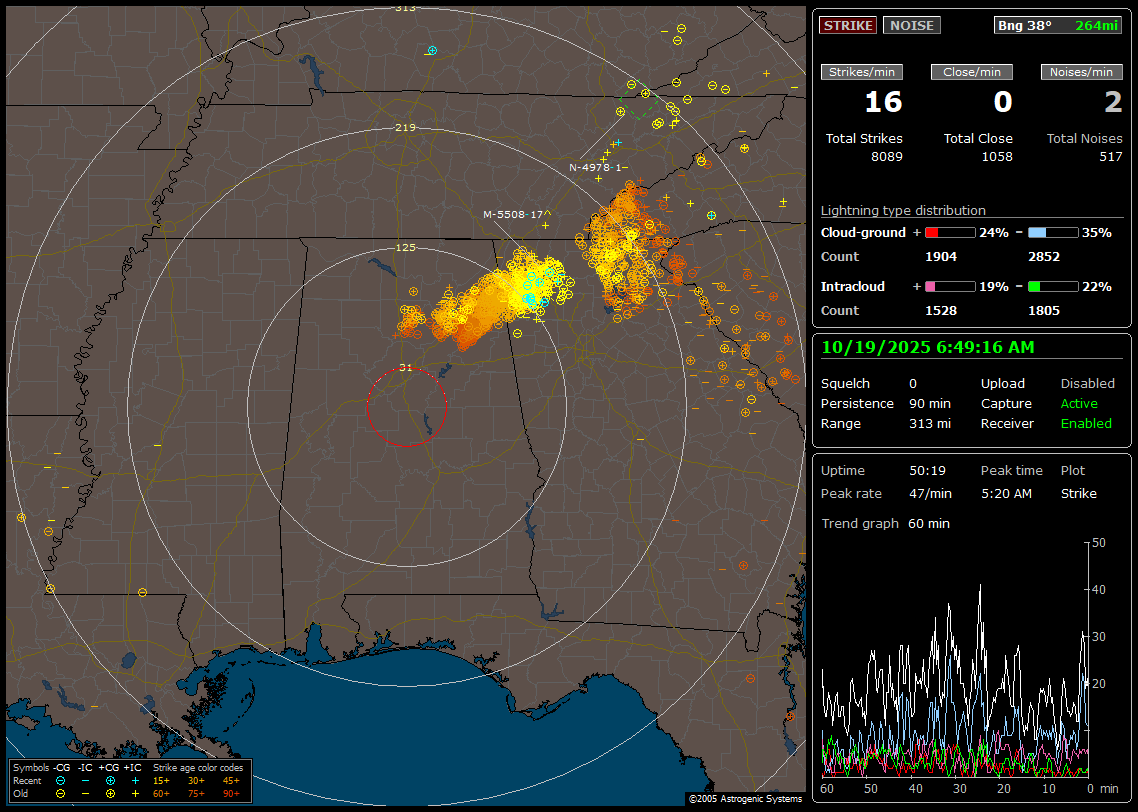
Task: Click the Upload Disabled status
Action: coord(1087,383)
